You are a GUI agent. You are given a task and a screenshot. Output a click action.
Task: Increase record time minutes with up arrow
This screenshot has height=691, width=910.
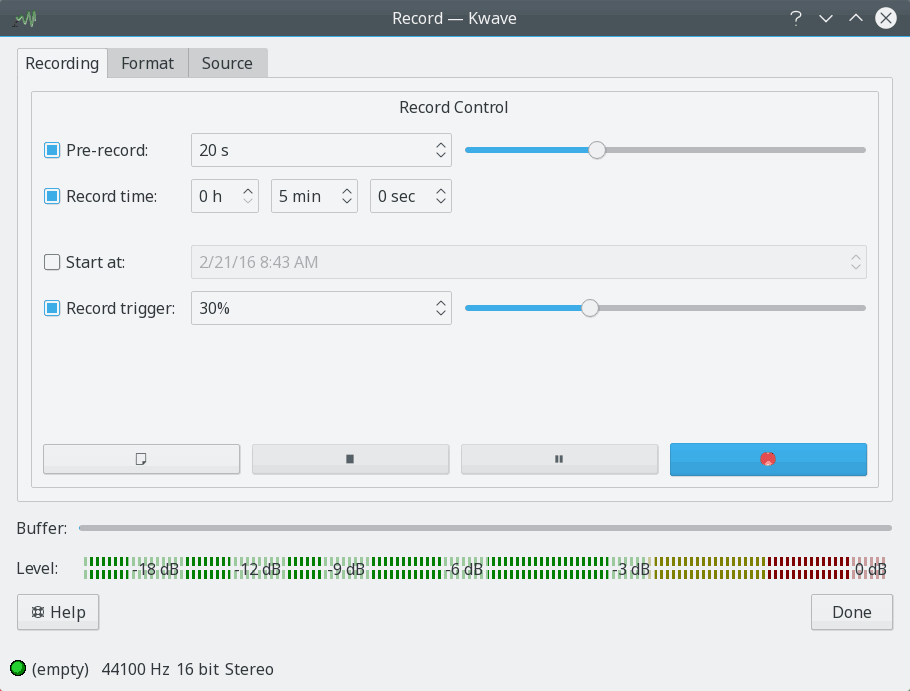346,191
